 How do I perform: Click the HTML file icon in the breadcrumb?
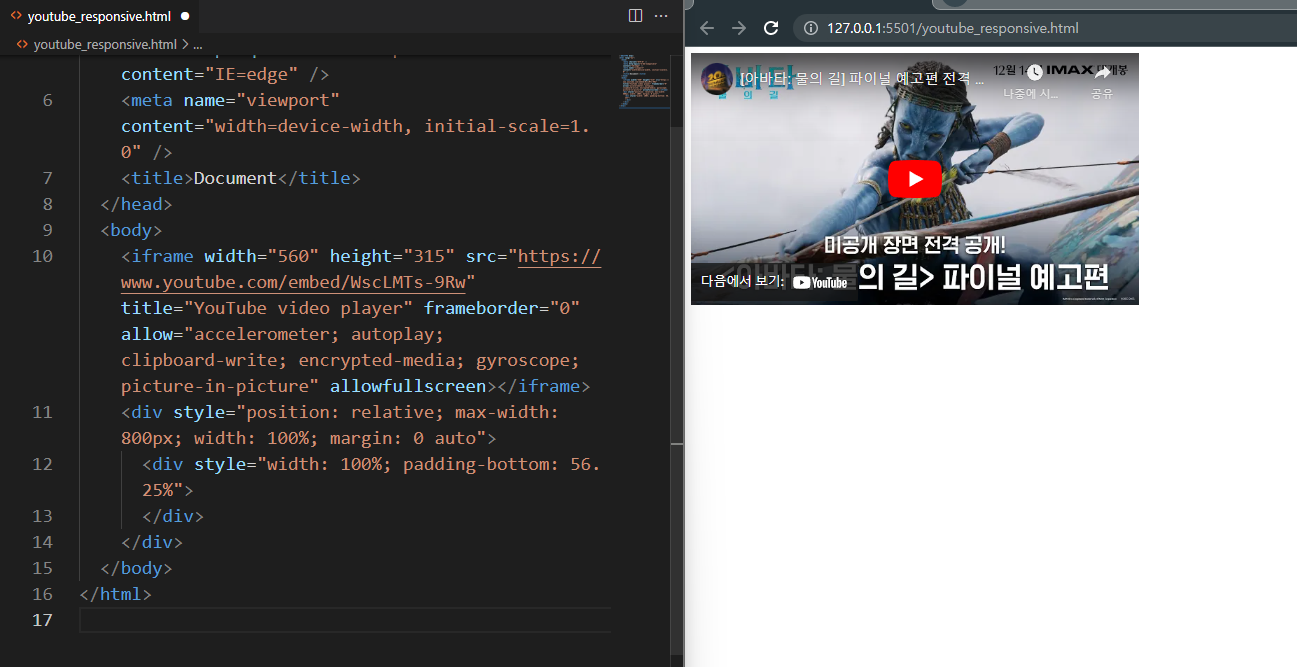(24, 44)
